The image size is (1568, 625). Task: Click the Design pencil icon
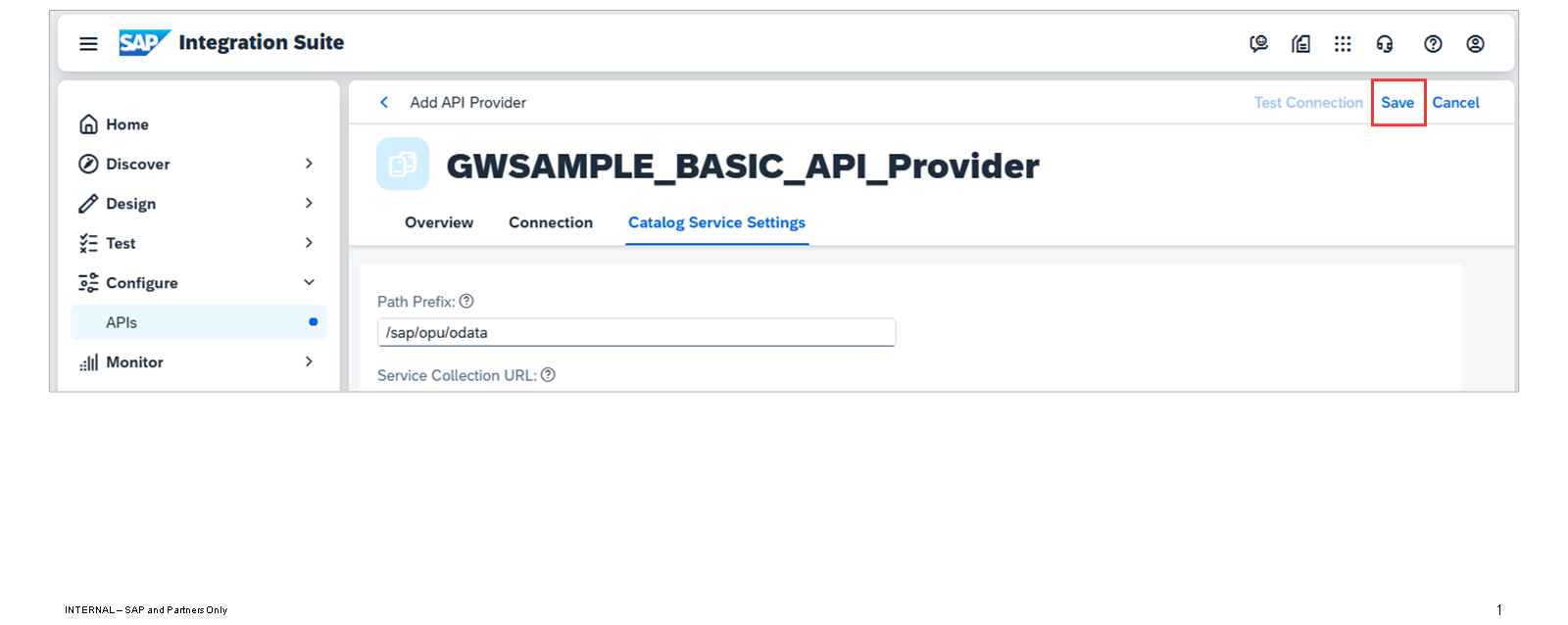(x=88, y=204)
